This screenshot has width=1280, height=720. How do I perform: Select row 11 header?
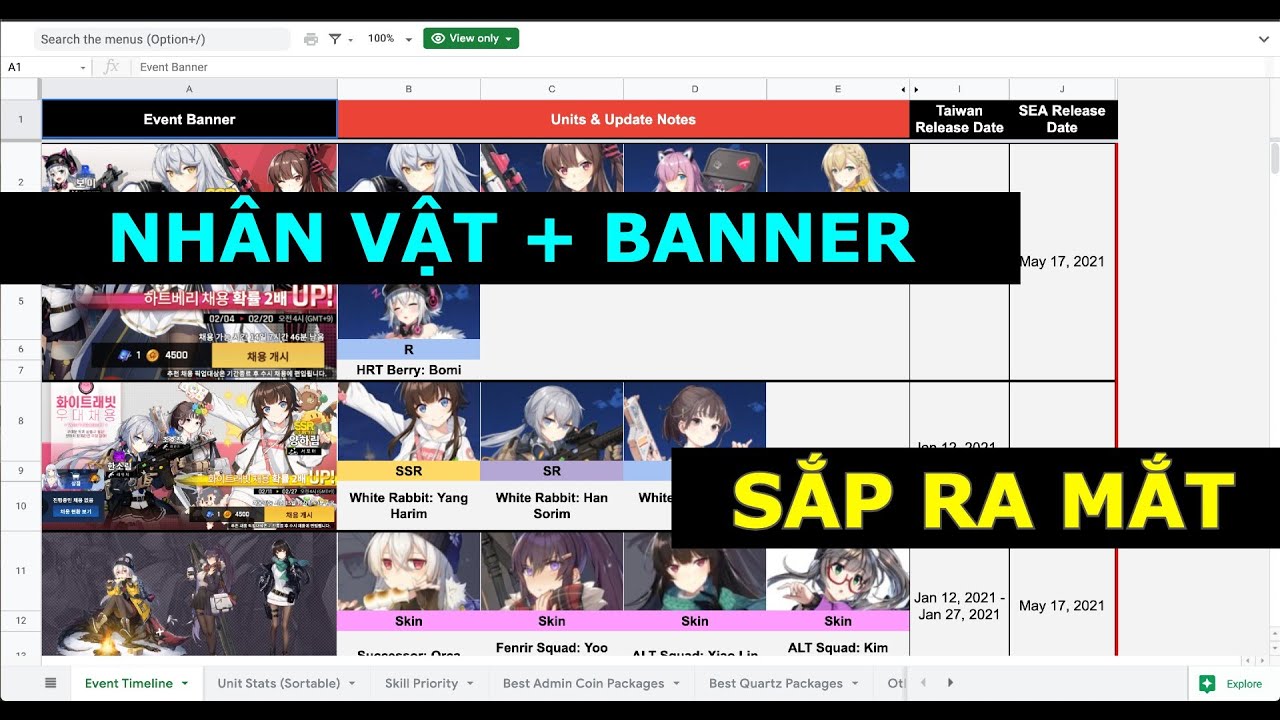click(x=20, y=571)
